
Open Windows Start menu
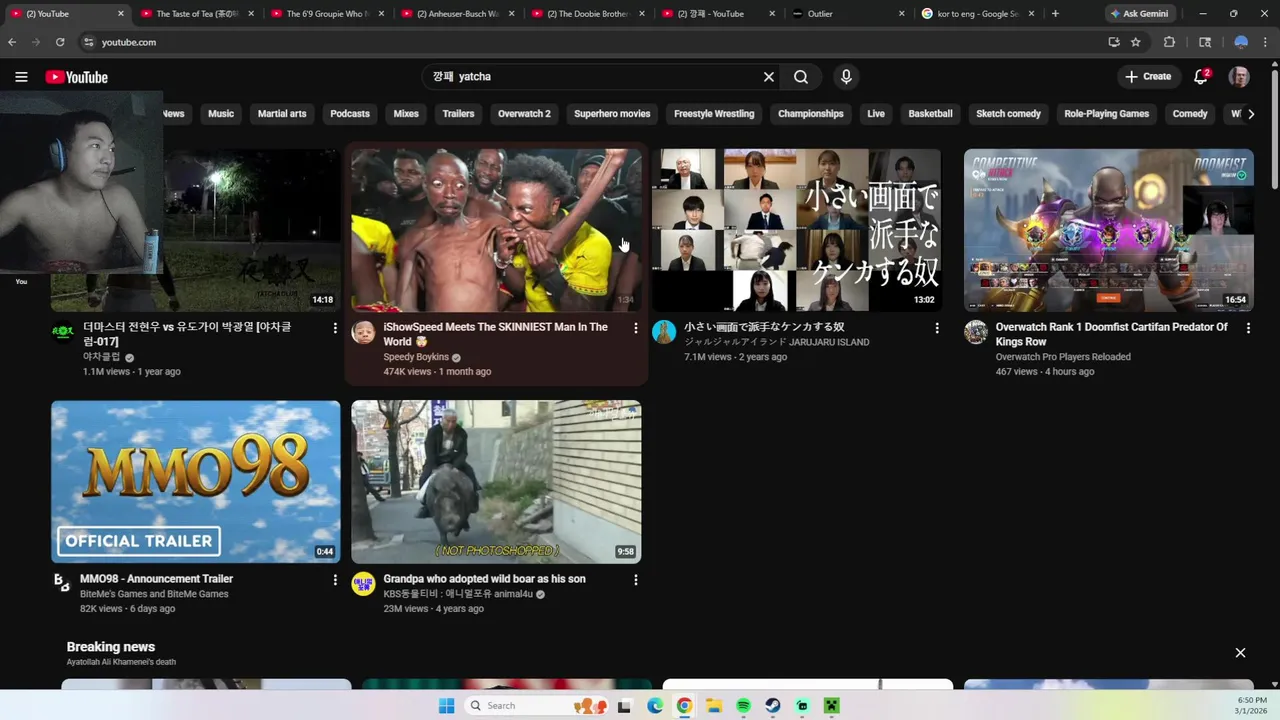[x=447, y=706]
